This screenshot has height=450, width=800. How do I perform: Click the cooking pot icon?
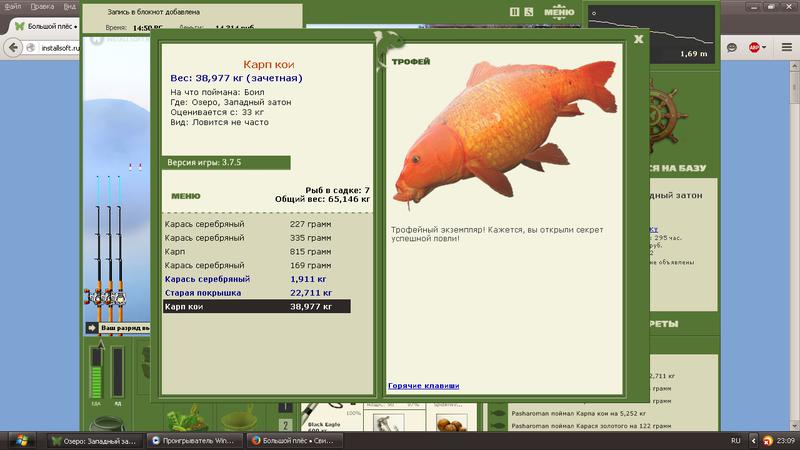pos(107,423)
